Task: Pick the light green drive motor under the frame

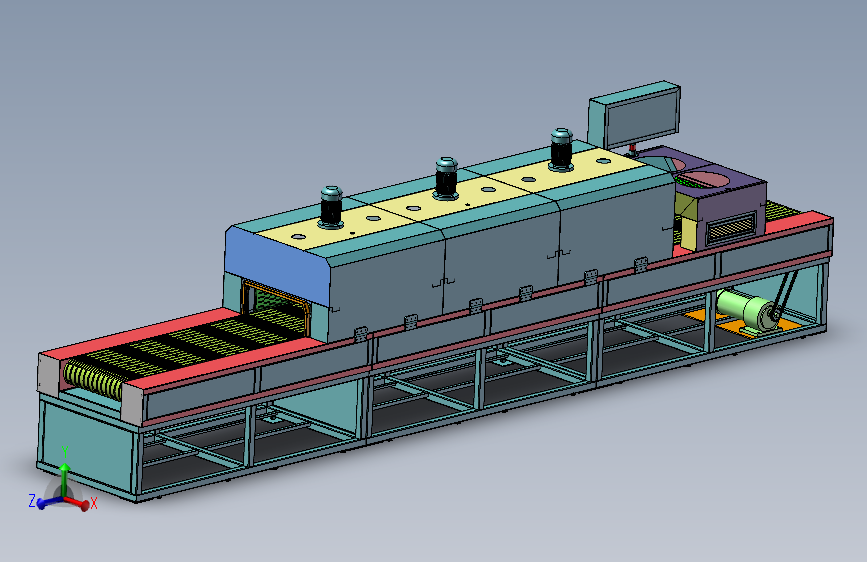Action: click(x=746, y=310)
